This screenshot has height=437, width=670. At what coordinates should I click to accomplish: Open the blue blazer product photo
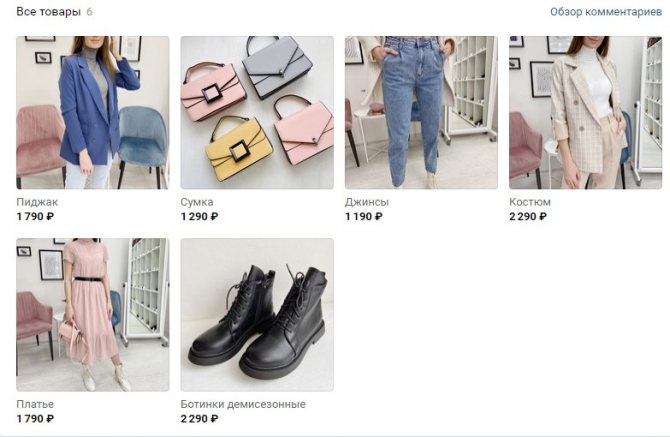coord(93,112)
